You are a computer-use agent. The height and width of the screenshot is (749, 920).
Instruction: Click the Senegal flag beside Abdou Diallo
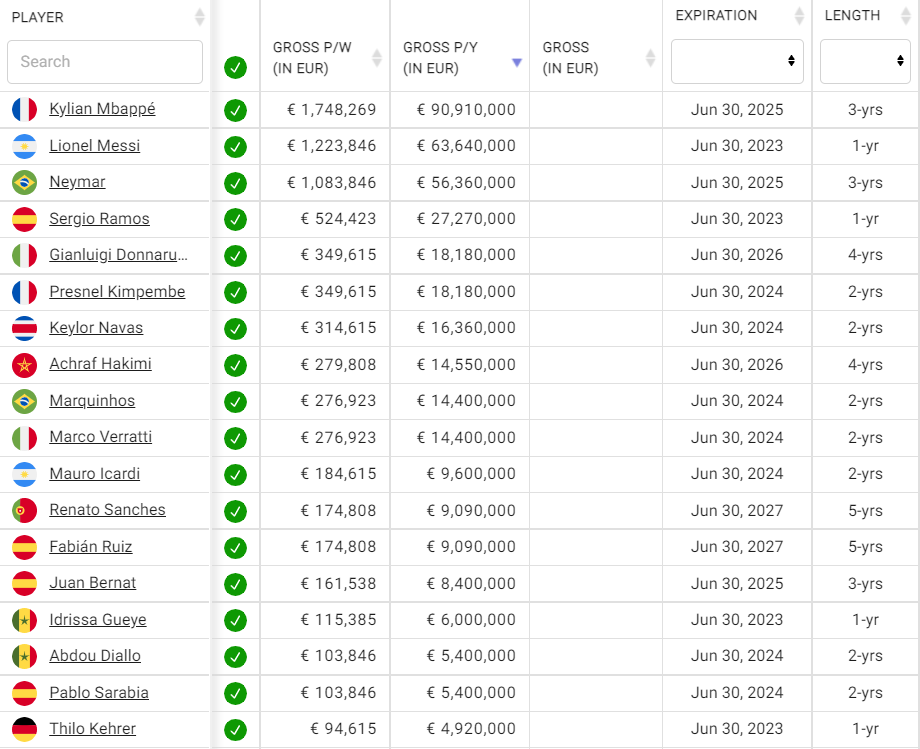click(24, 656)
